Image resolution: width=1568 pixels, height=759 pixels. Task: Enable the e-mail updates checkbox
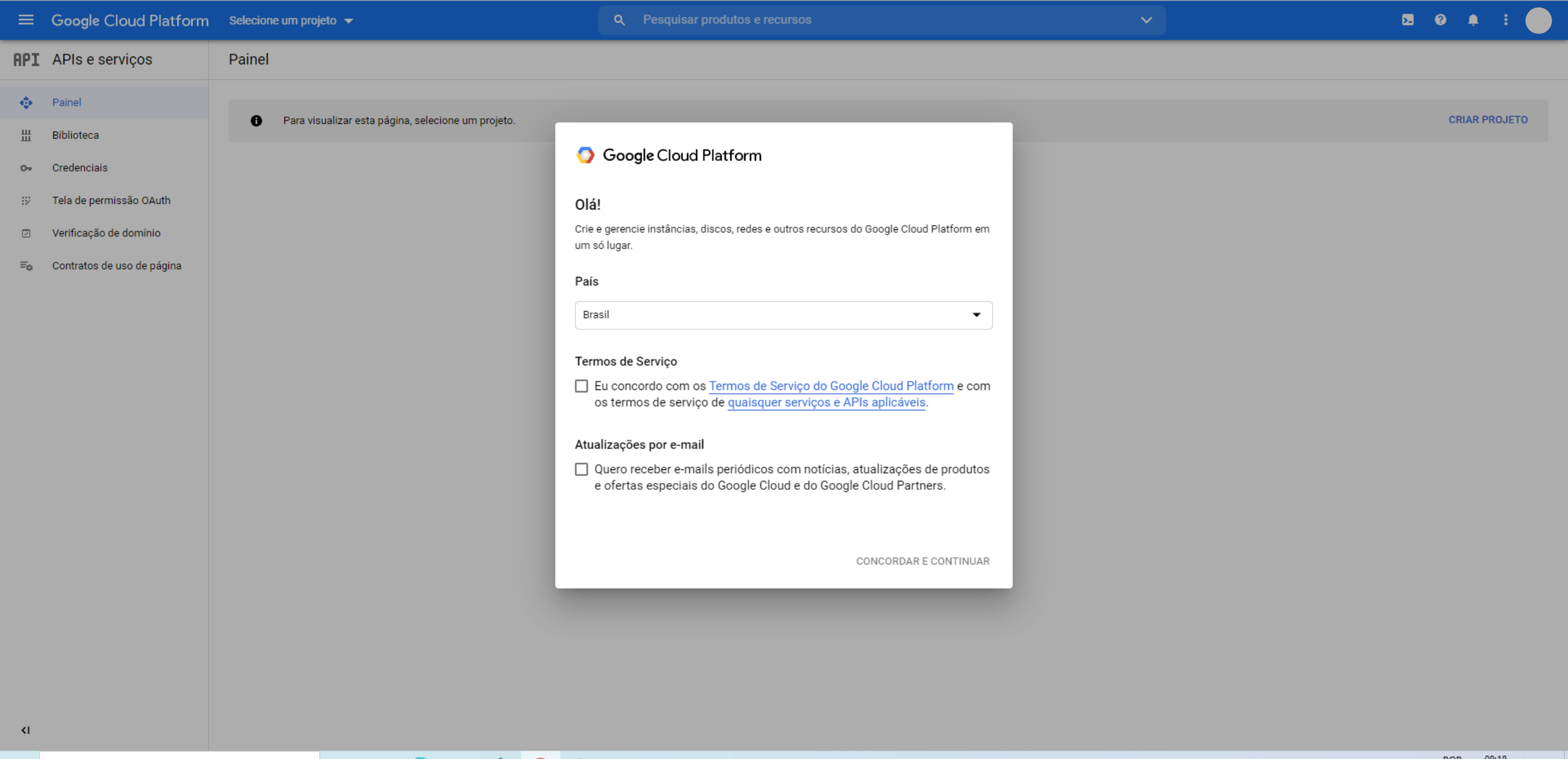pos(581,469)
